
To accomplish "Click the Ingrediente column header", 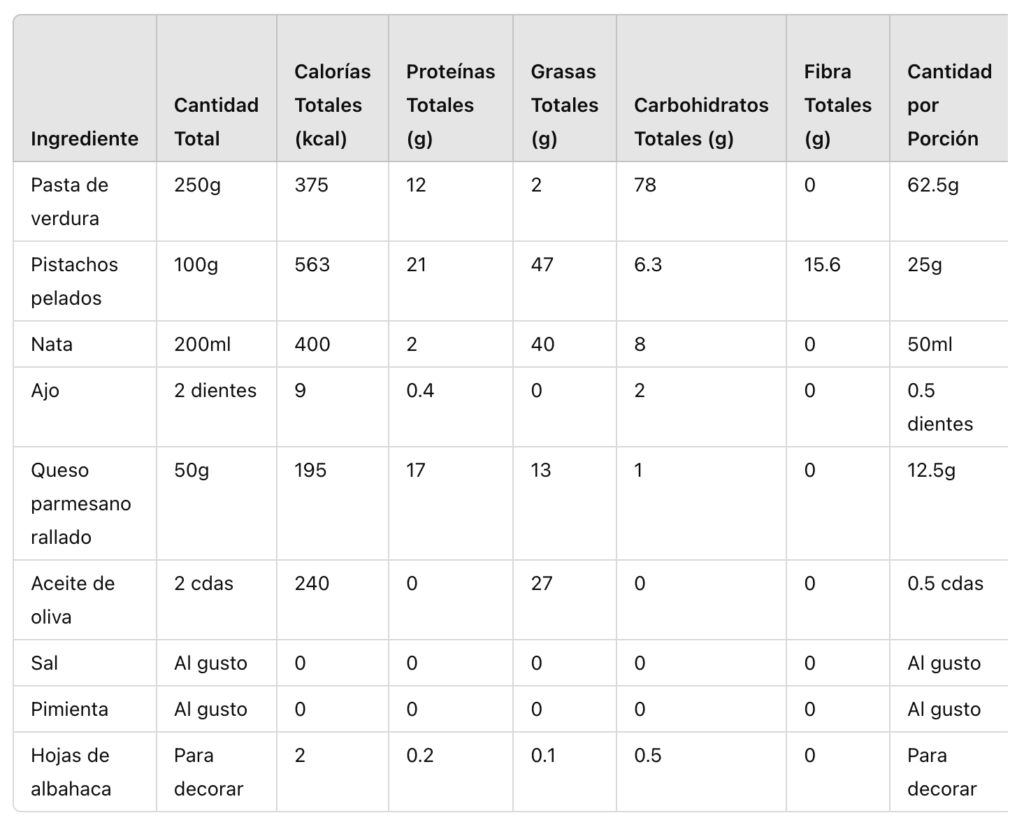I will (x=84, y=139).
